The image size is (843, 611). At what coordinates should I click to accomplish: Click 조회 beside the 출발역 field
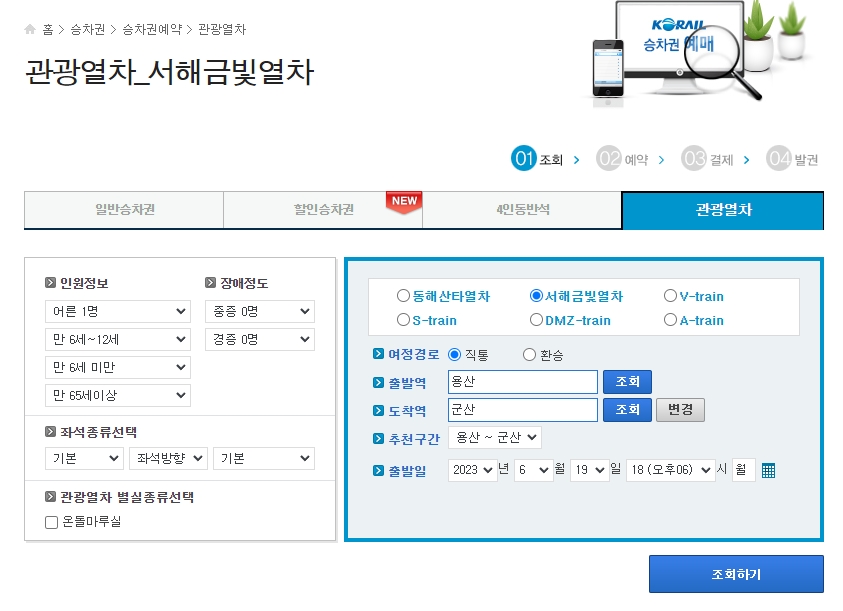tap(627, 381)
